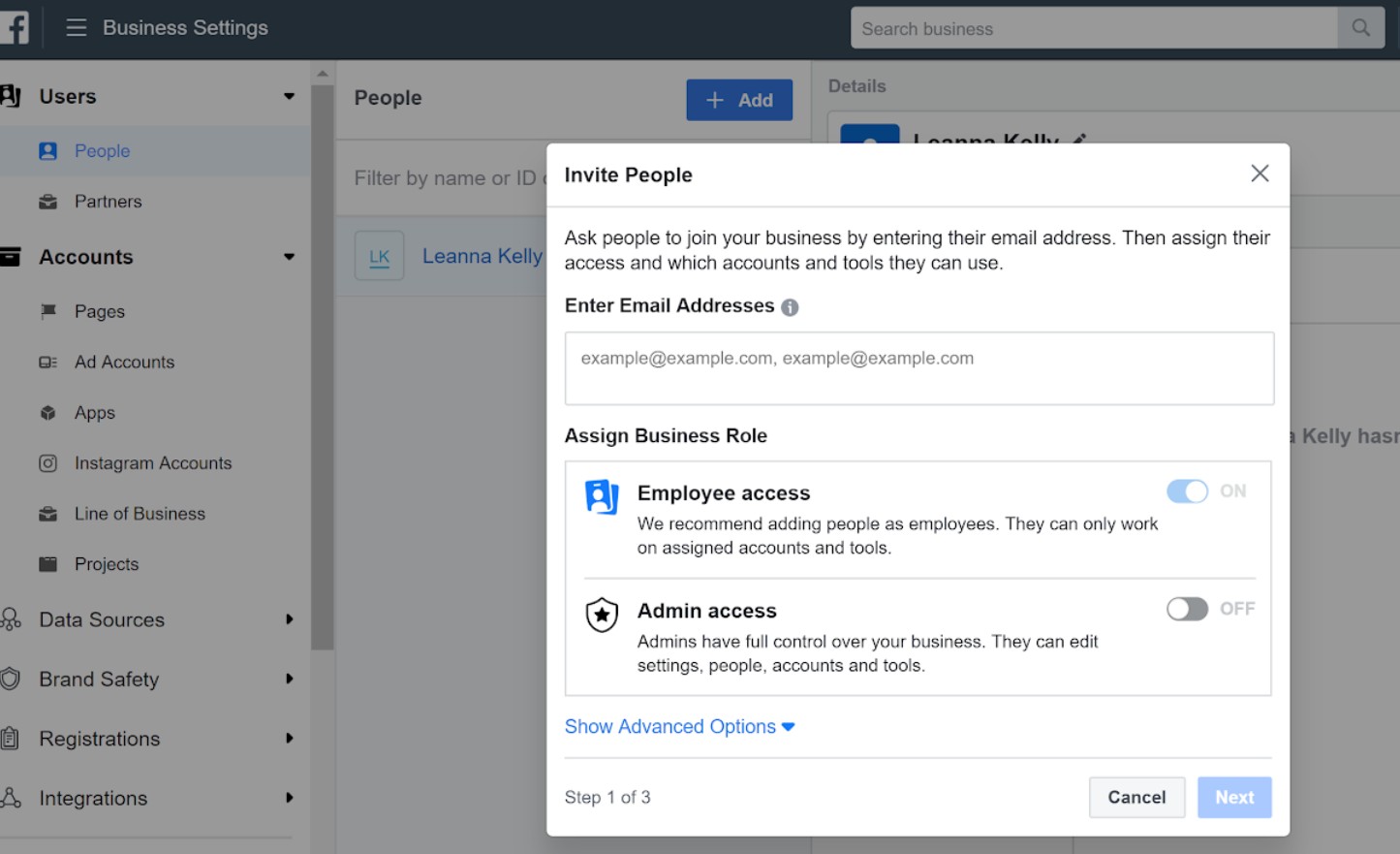Image resolution: width=1400 pixels, height=854 pixels.
Task: Click the Projects folder icon
Action: click(x=47, y=564)
